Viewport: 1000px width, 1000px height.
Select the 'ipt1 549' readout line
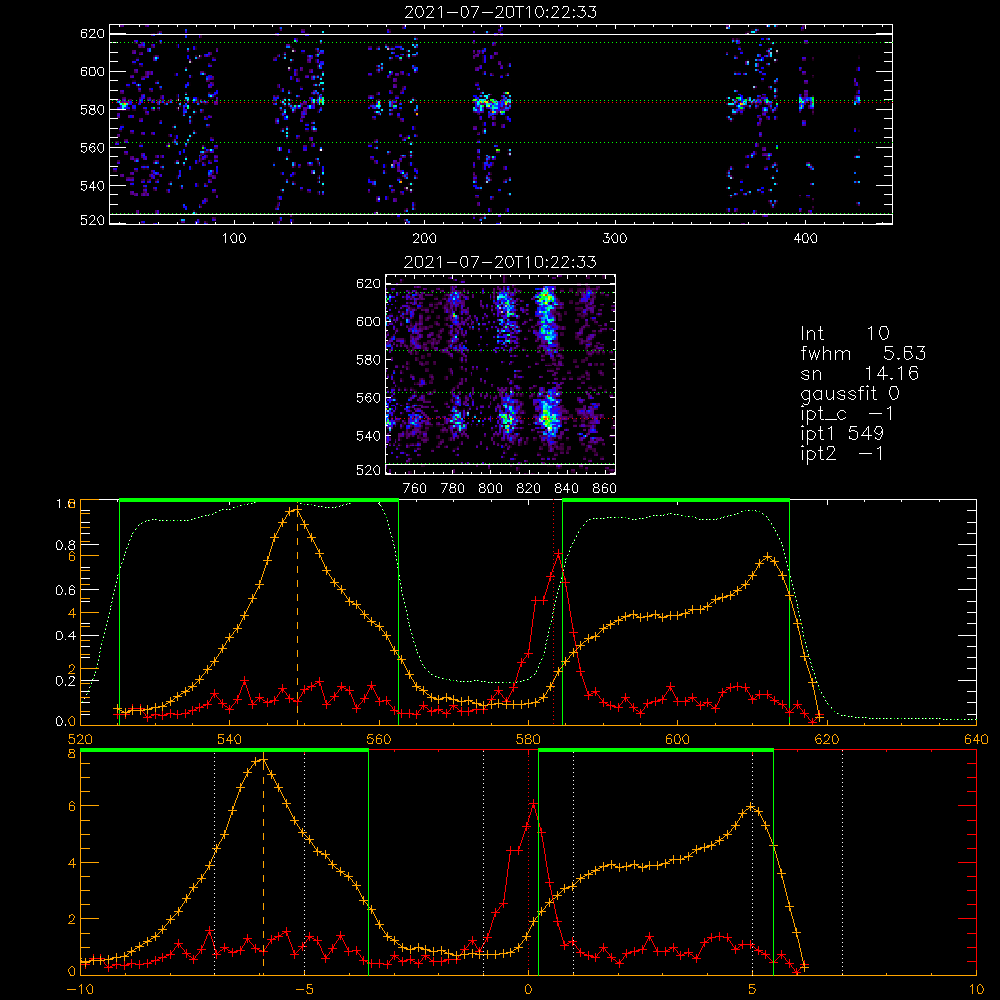pyautogui.click(x=842, y=434)
